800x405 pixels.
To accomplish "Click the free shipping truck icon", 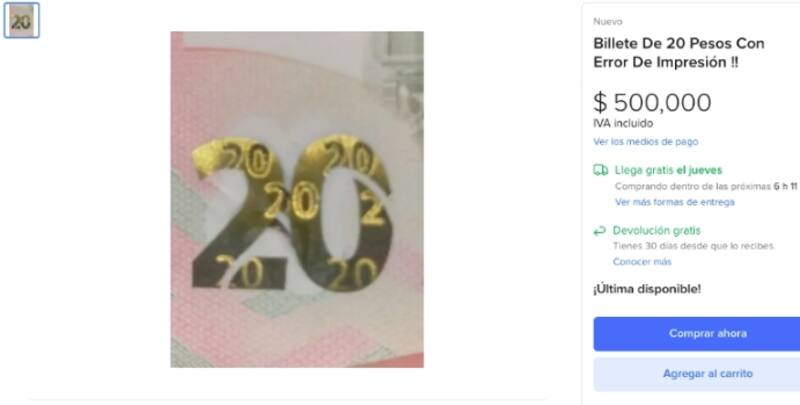I will (x=601, y=170).
